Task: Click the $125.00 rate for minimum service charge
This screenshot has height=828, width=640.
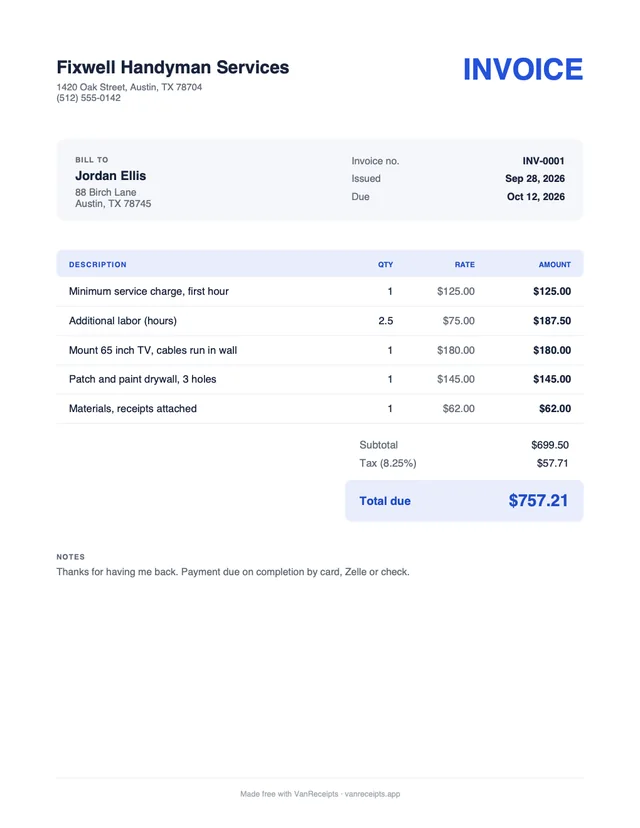Action: [x=456, y=291]
